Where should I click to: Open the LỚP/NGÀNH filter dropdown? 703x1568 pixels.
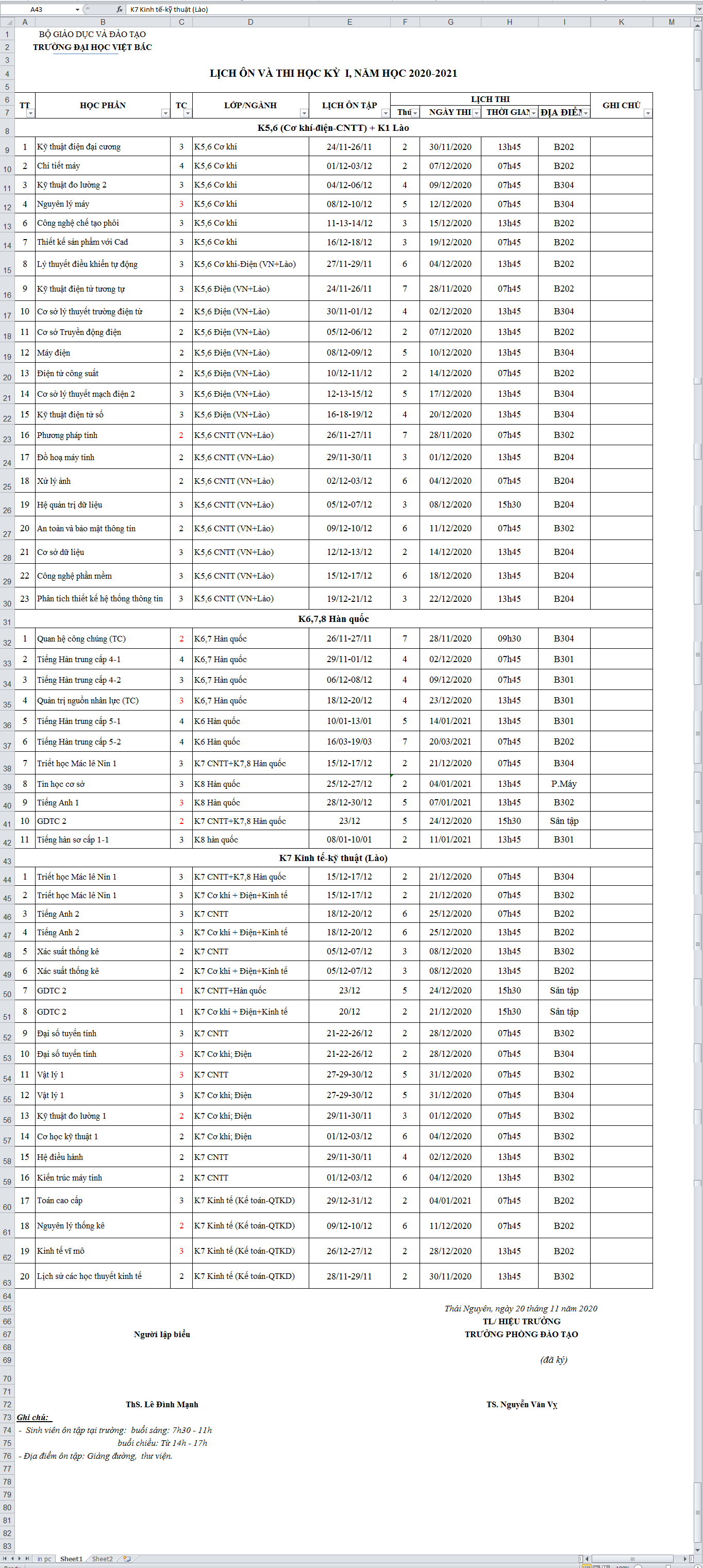(304, 113)
